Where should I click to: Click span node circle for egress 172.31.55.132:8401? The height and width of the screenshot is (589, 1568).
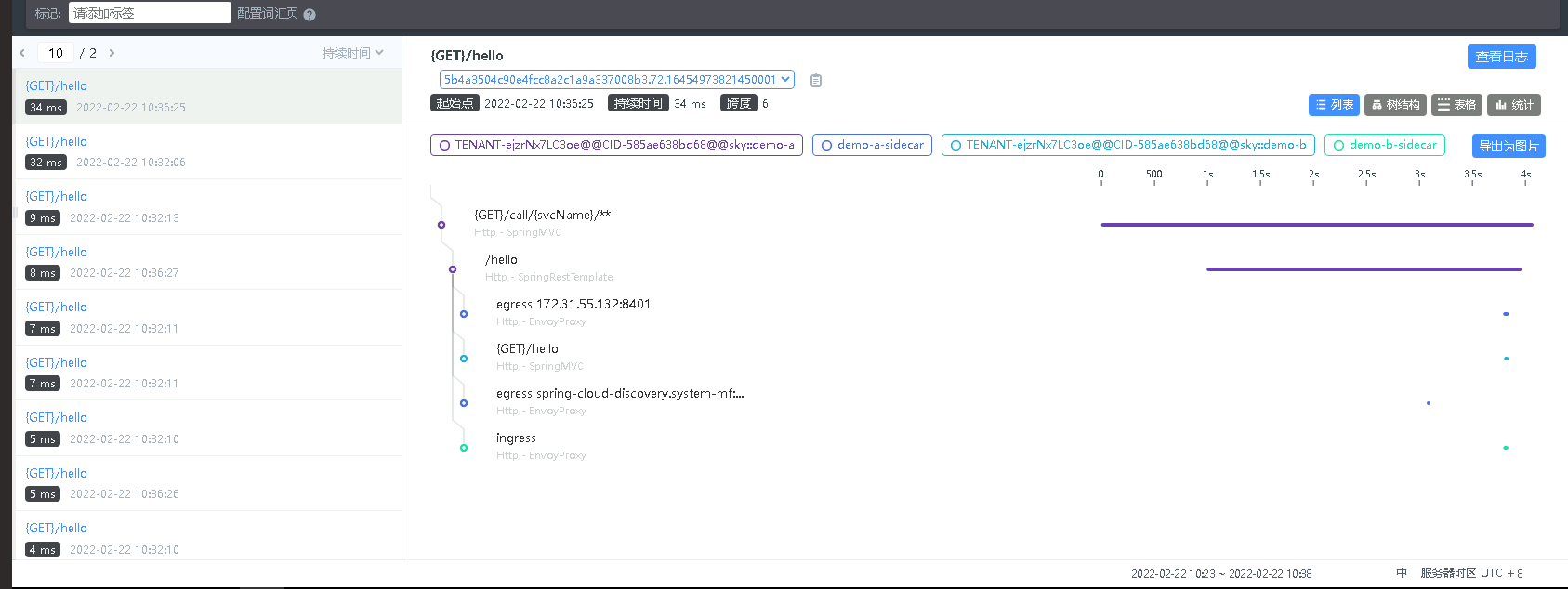point(464,314)
